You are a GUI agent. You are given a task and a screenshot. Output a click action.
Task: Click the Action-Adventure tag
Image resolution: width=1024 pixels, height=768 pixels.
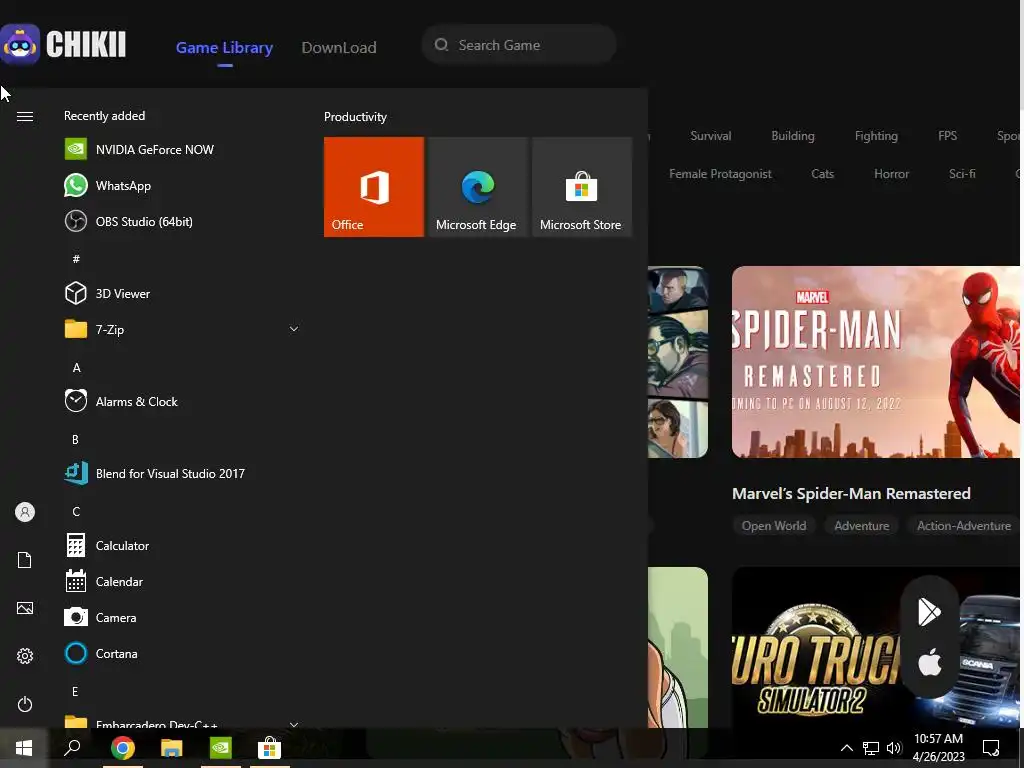[963, 526]
